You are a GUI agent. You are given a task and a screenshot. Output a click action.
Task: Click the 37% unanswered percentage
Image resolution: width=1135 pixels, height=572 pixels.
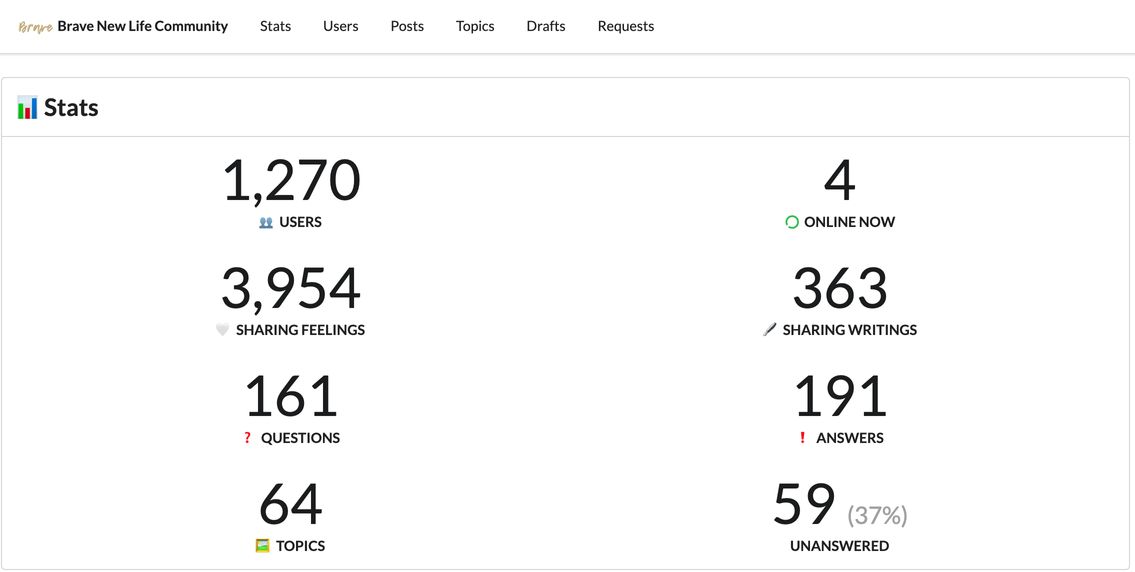click(877, 515)
